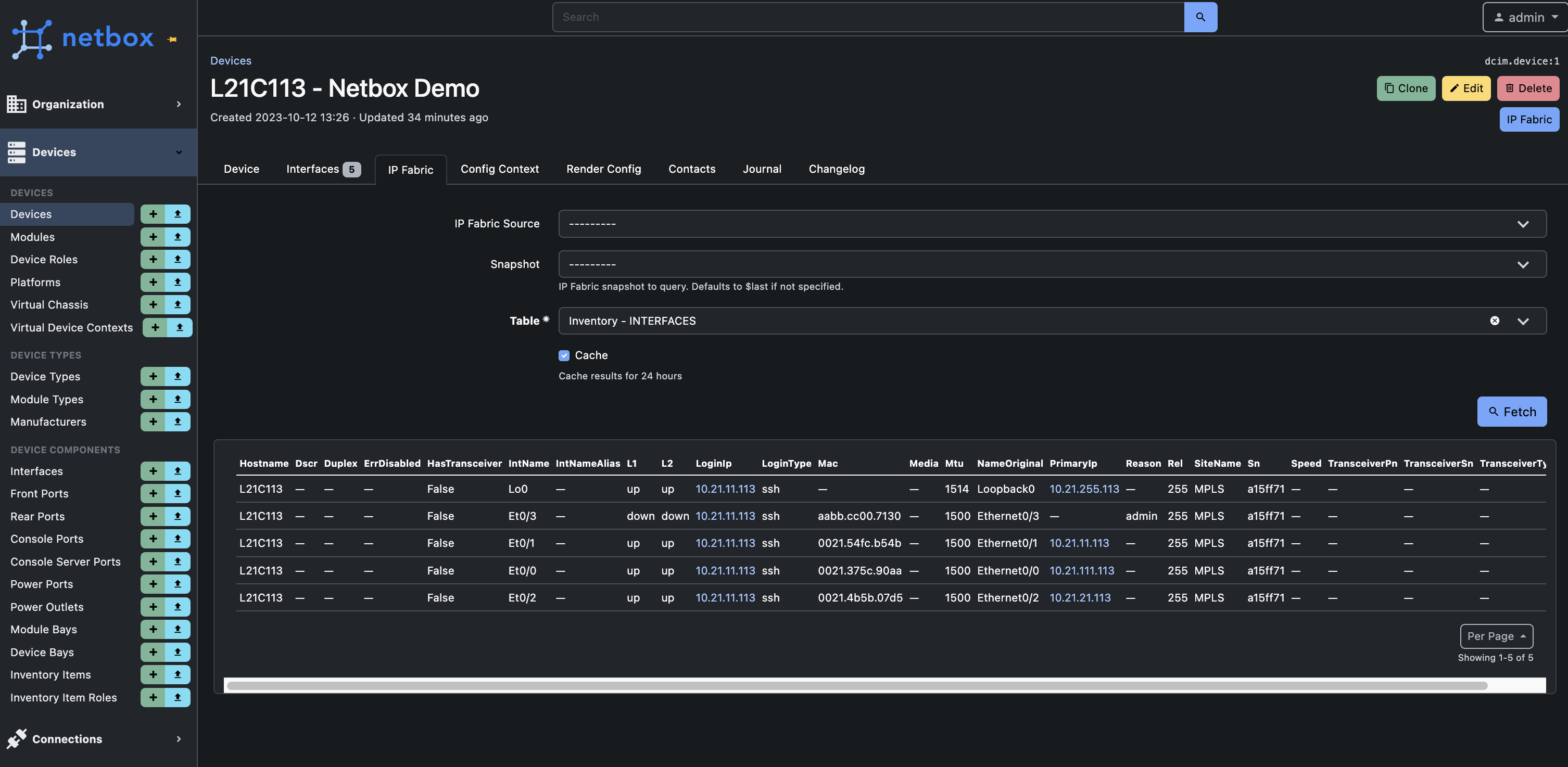
Task: Open the Config Context tab
Action: point(499,169)
